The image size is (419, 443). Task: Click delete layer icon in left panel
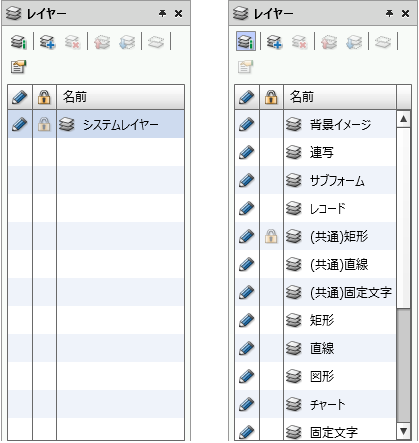point(72,42)
